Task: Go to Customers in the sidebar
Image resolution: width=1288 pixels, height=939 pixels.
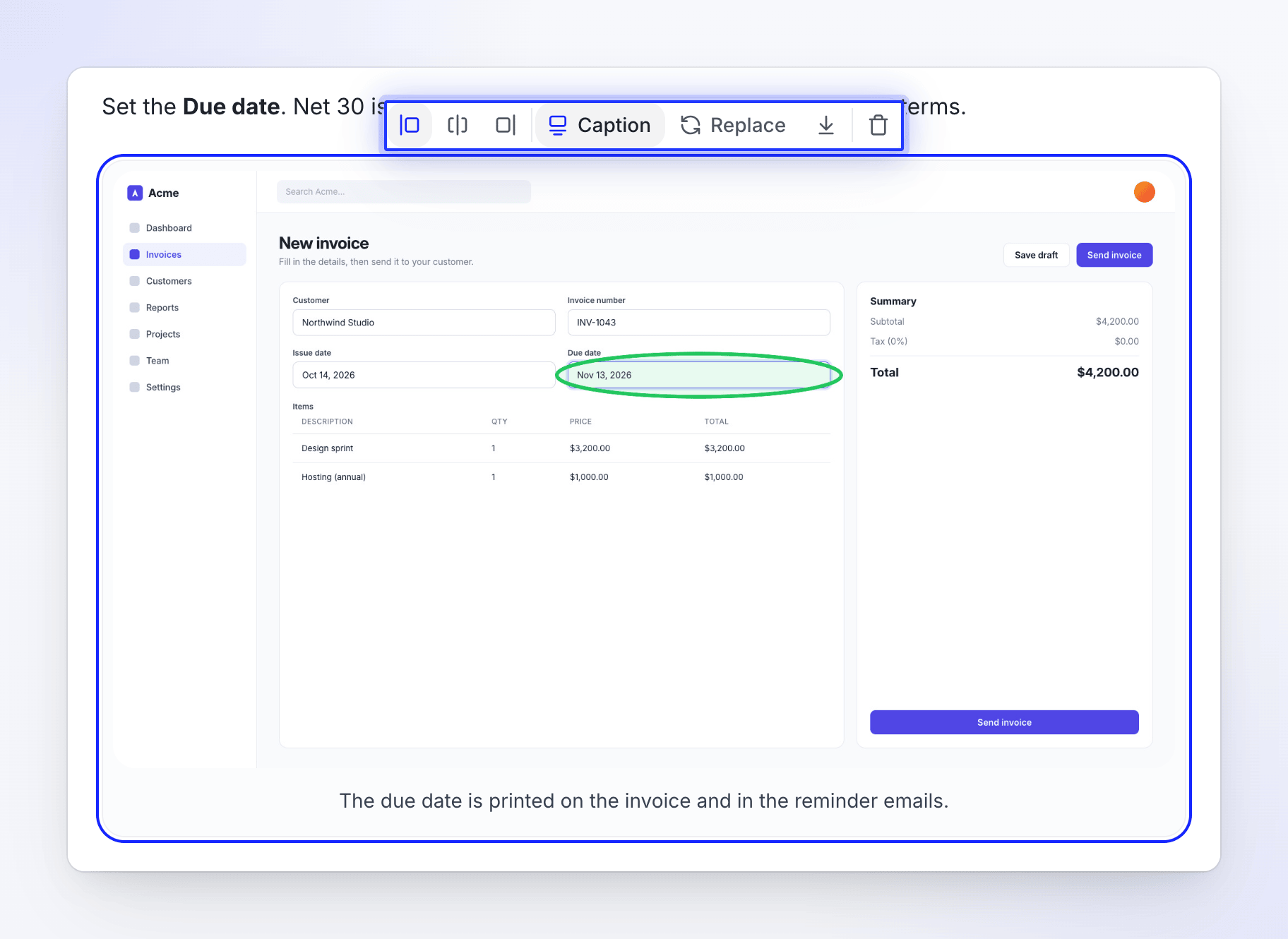Action: click(184, 281)
